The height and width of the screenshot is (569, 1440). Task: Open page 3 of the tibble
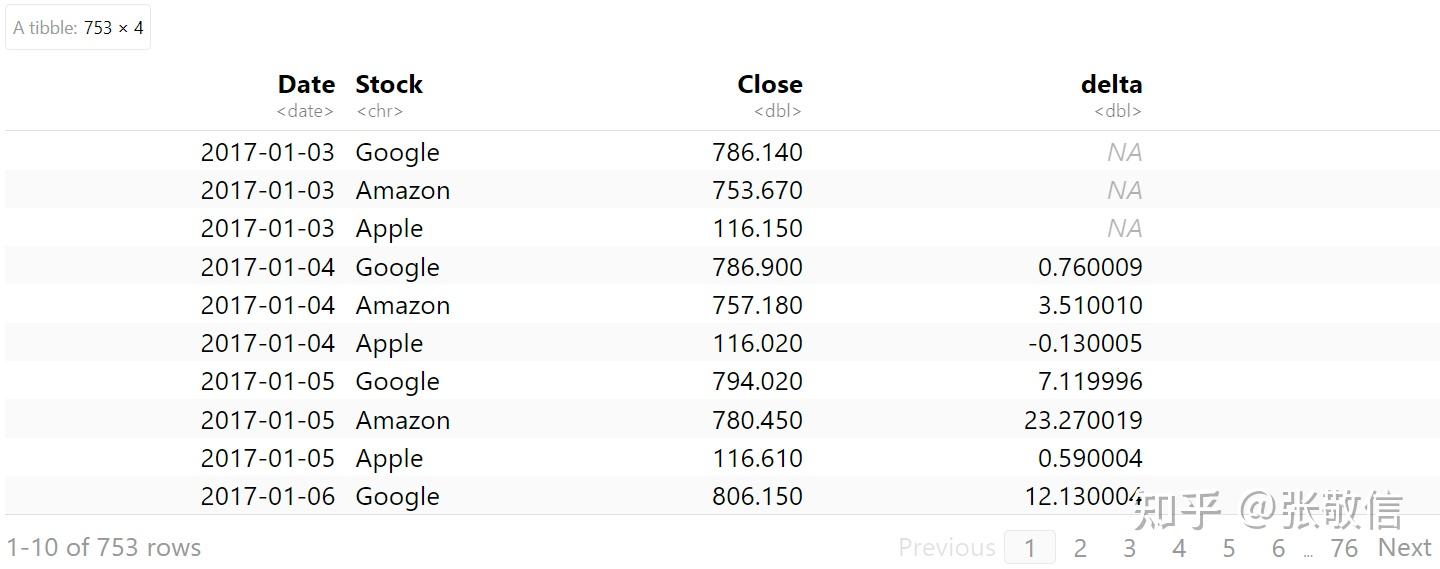tap(1129, 548)
